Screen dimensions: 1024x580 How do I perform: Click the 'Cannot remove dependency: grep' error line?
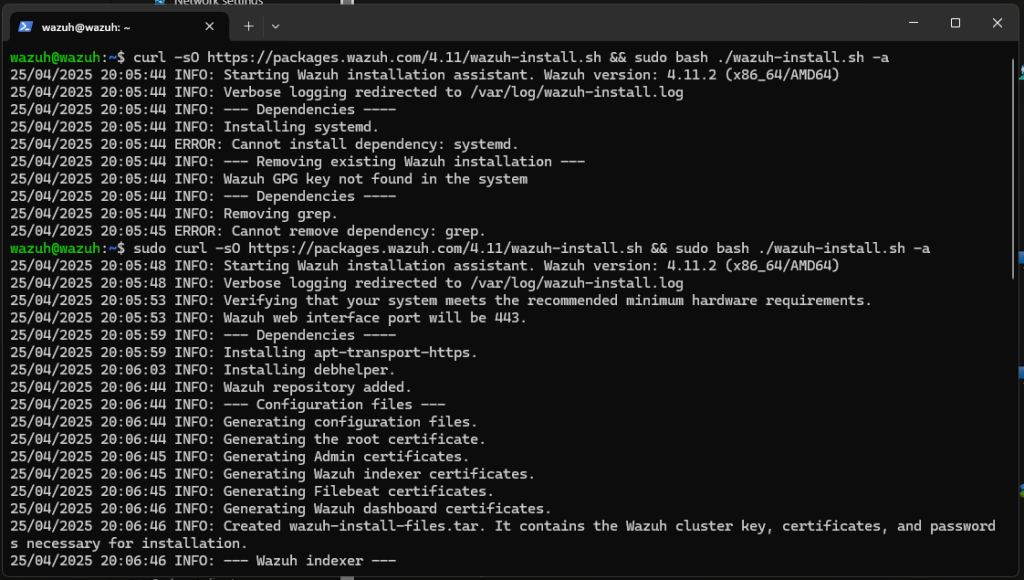click(248, 231)
